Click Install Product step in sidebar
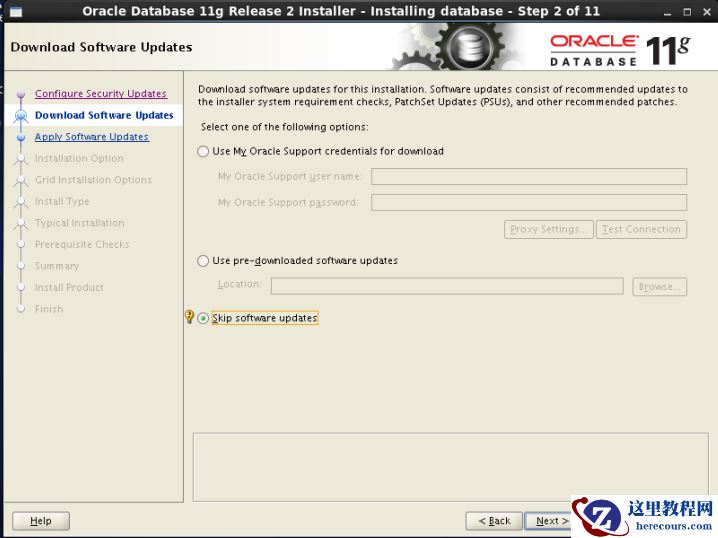This screenshot has height=538, width=718. (69, 288)
